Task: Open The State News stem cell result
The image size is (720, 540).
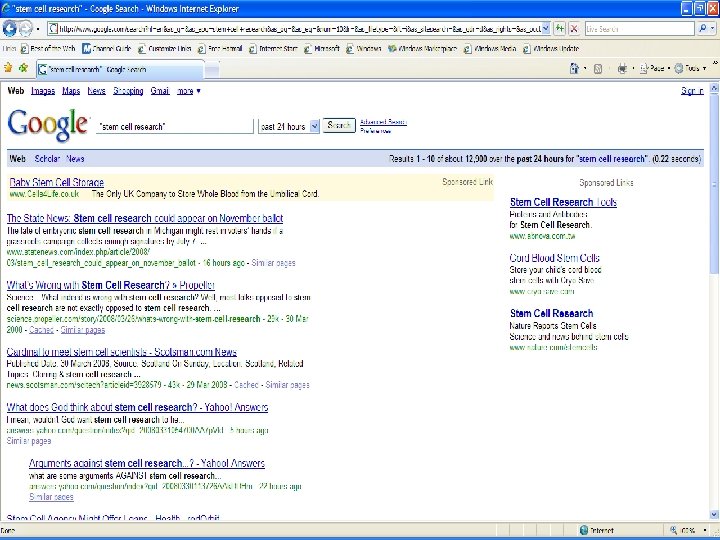Action: click(145, 218)
